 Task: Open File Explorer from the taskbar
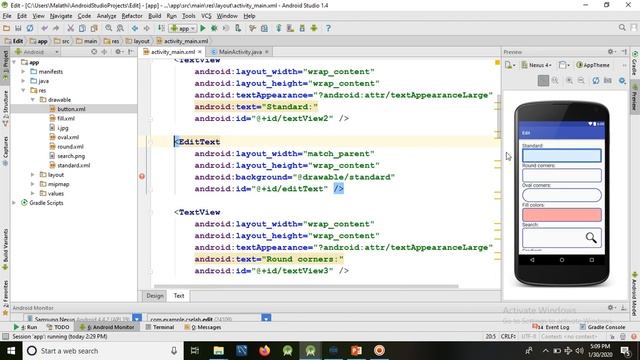tap(219, 351)
